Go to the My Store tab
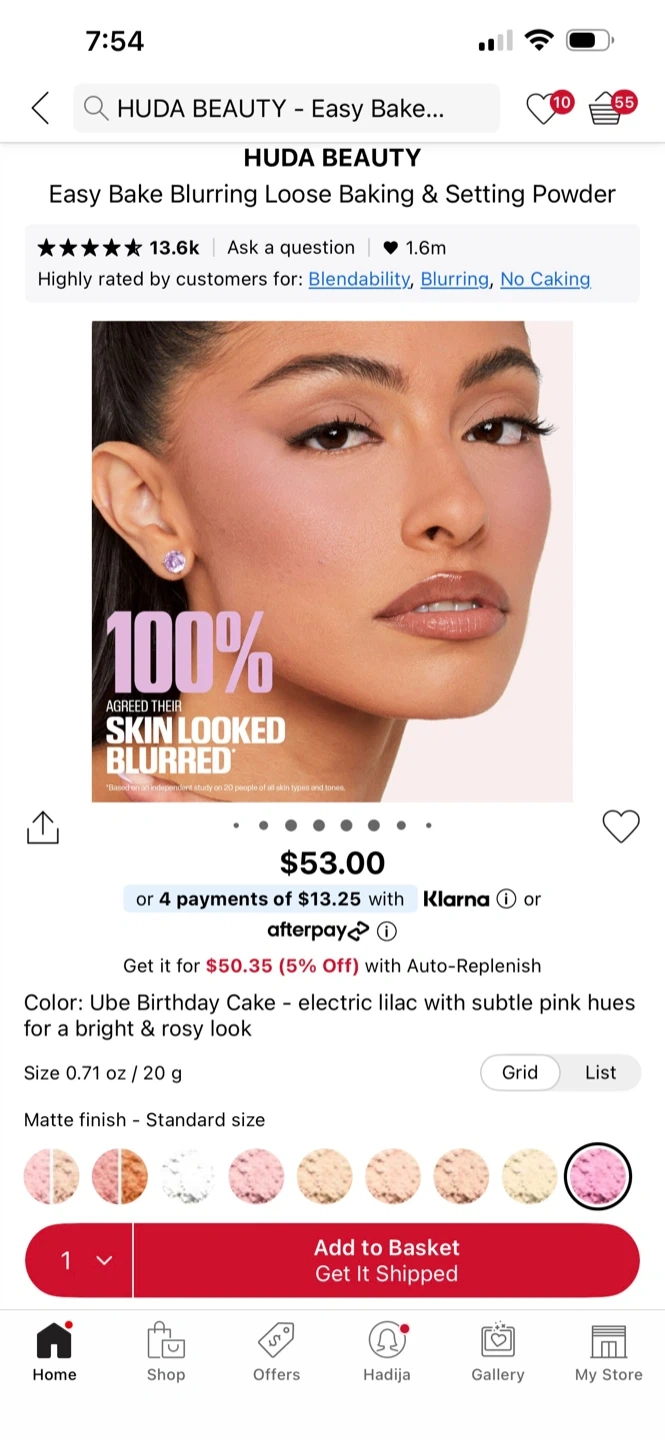Image resolution: width=665 pixels, height=1440 pixels. click(x=608, y=1351)
